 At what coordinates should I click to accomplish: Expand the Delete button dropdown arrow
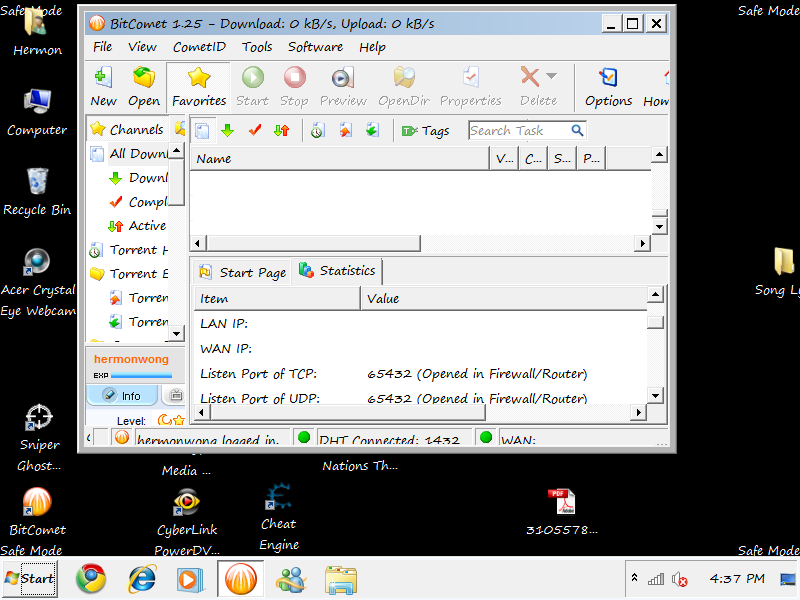(x=551, y=77)
